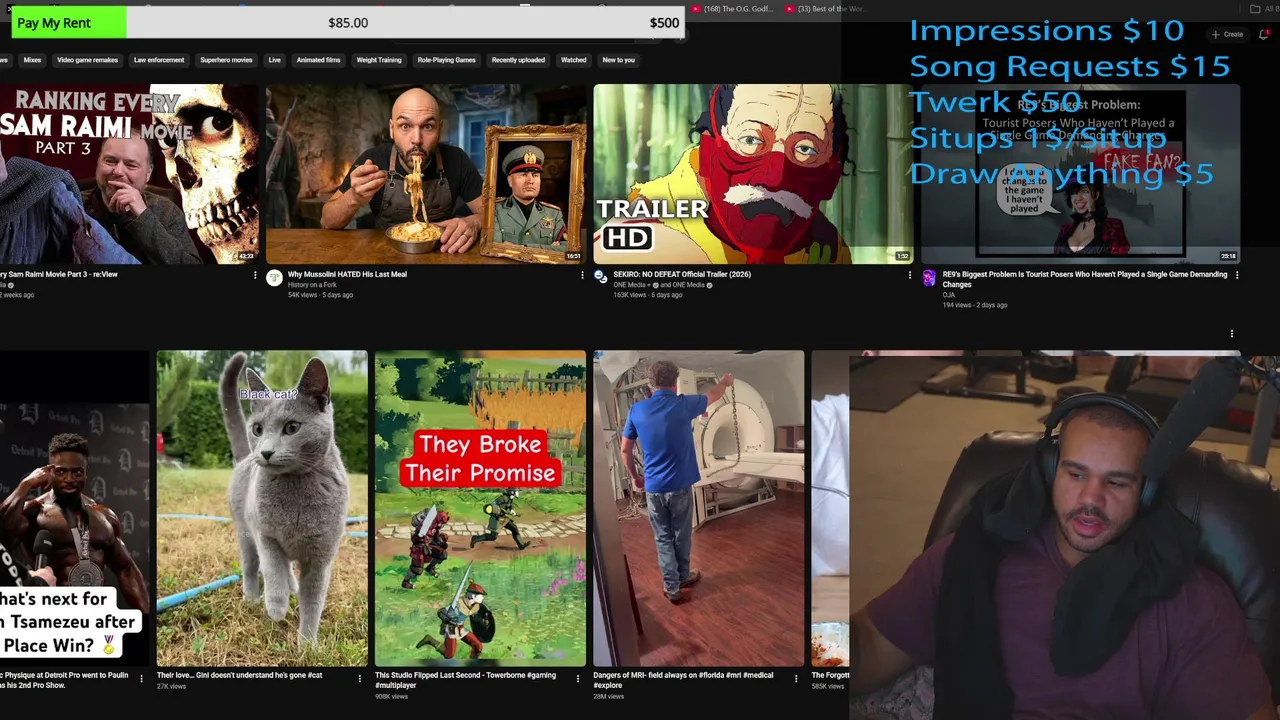Select the Weight Training chip
This screenshot has height=720, width=1280.
pyautogui.click(x=379, y=60)
